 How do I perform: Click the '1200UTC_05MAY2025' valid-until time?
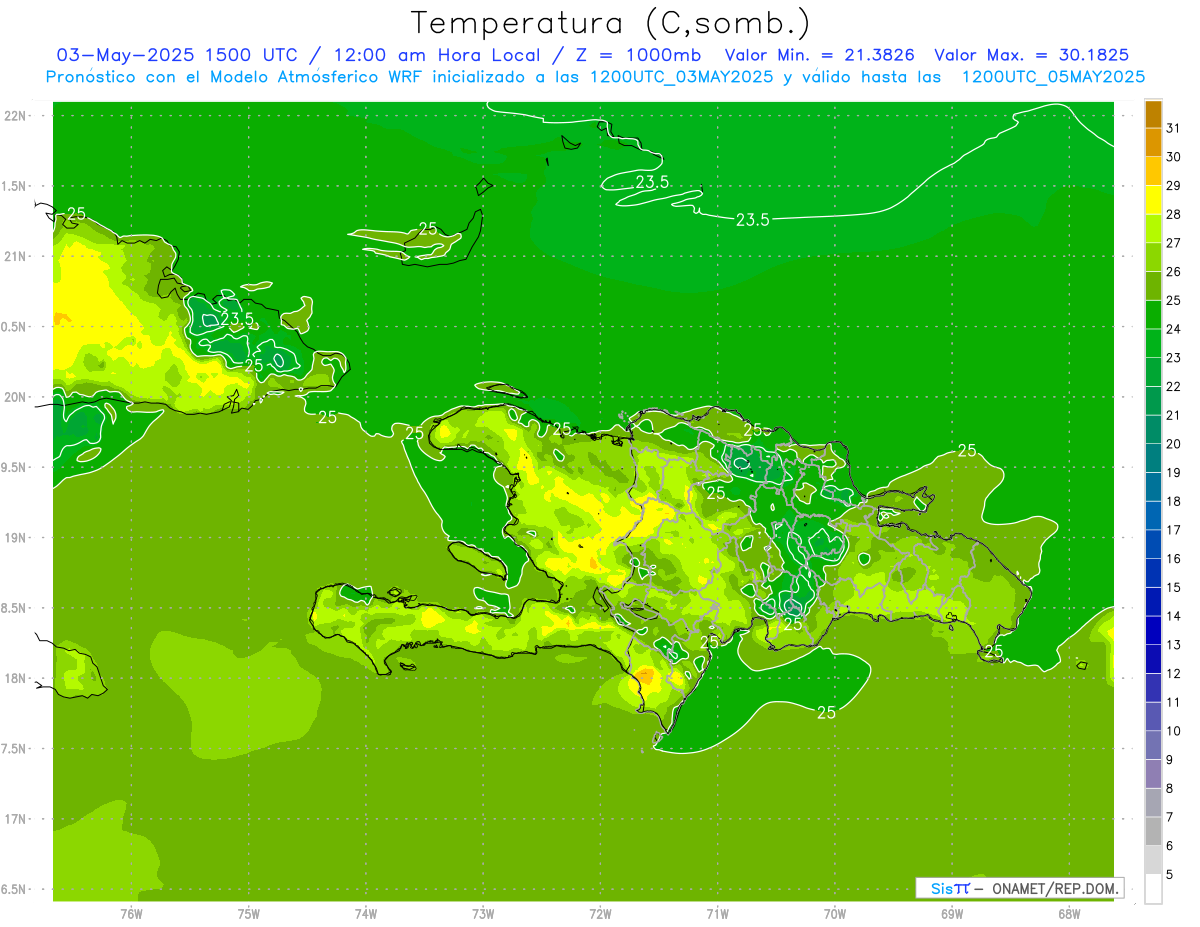tap(1053, 77)
